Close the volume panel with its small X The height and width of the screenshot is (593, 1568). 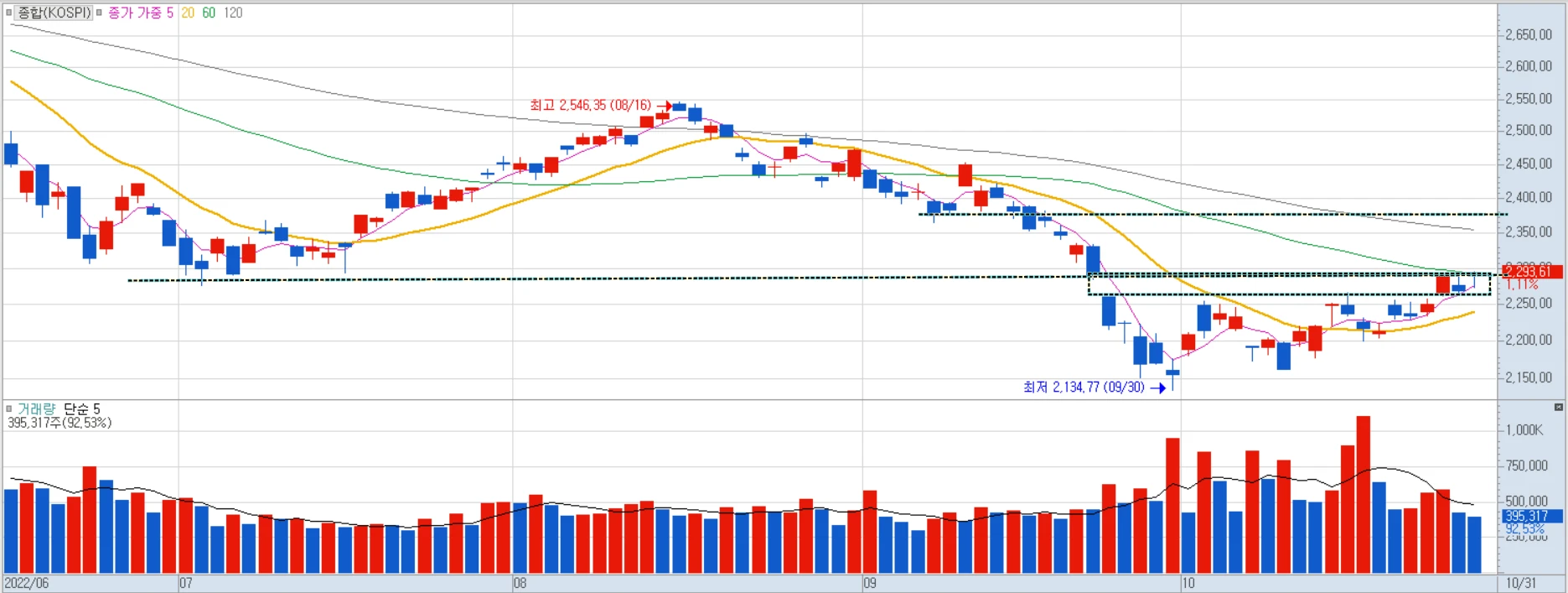click(x=1559, y=408)
